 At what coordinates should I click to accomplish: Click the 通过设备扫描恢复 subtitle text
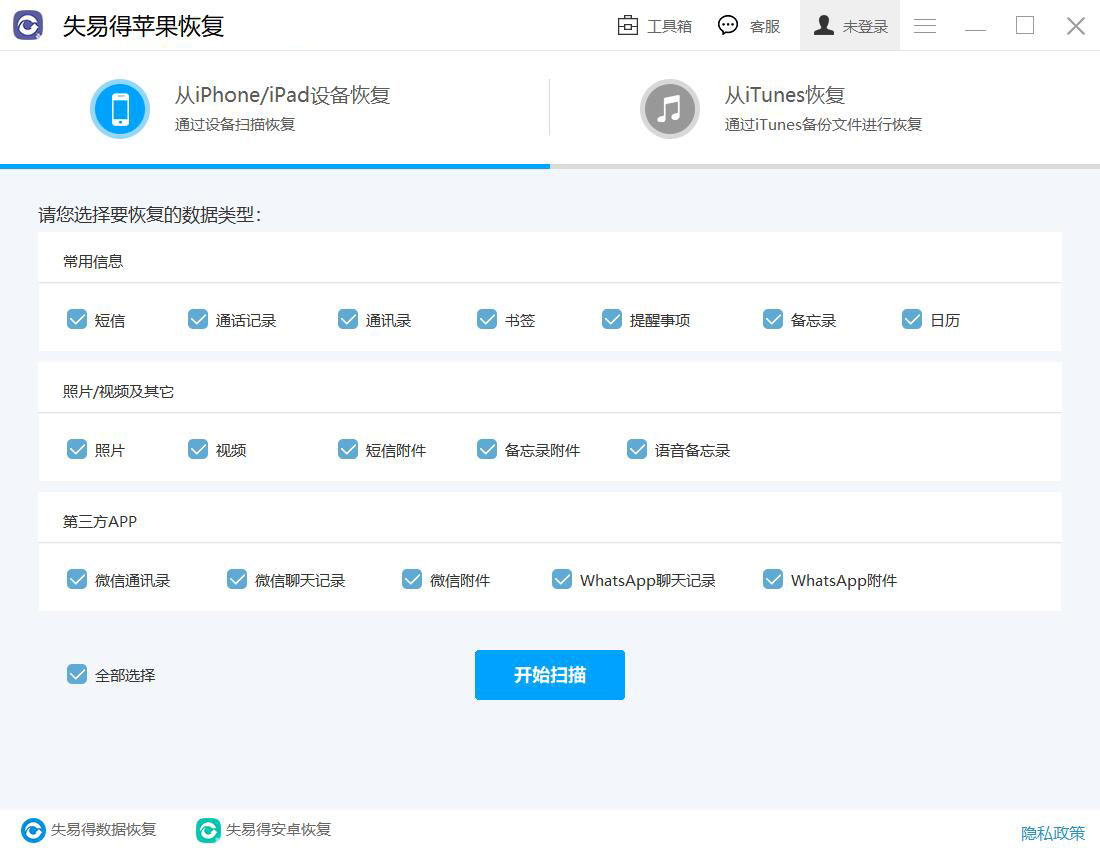pos(235,125)
